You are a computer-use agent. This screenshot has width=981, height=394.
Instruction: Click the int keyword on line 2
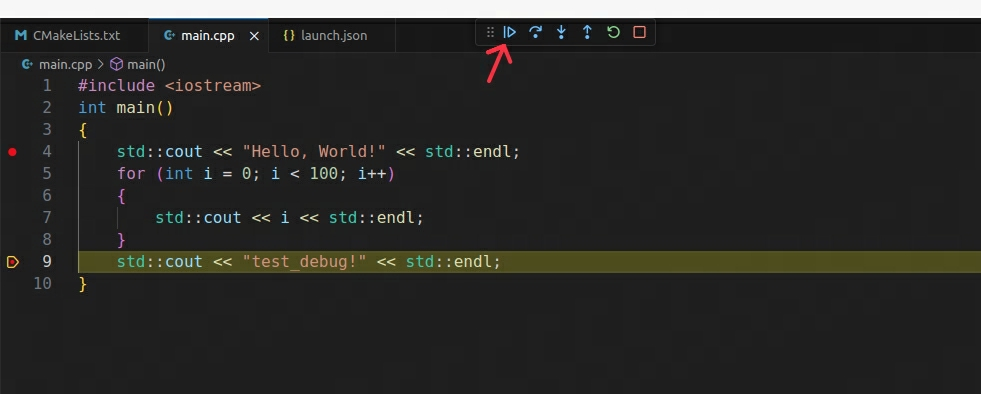tap(93, 108)
